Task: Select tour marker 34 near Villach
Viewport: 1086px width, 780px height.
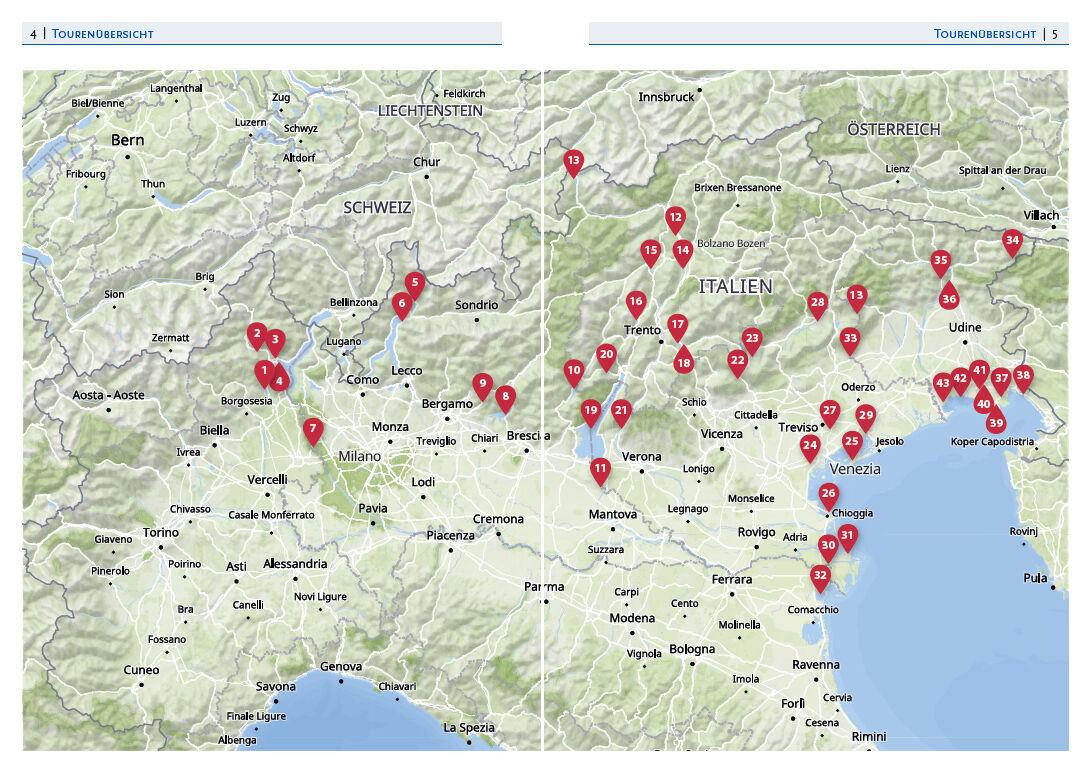Action: click(1012, 241)
